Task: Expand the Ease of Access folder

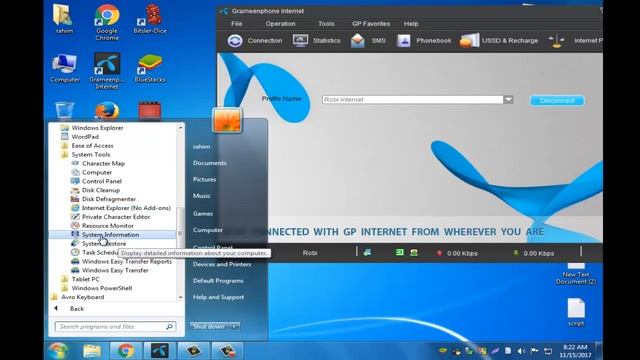Action: click(92, 146)
